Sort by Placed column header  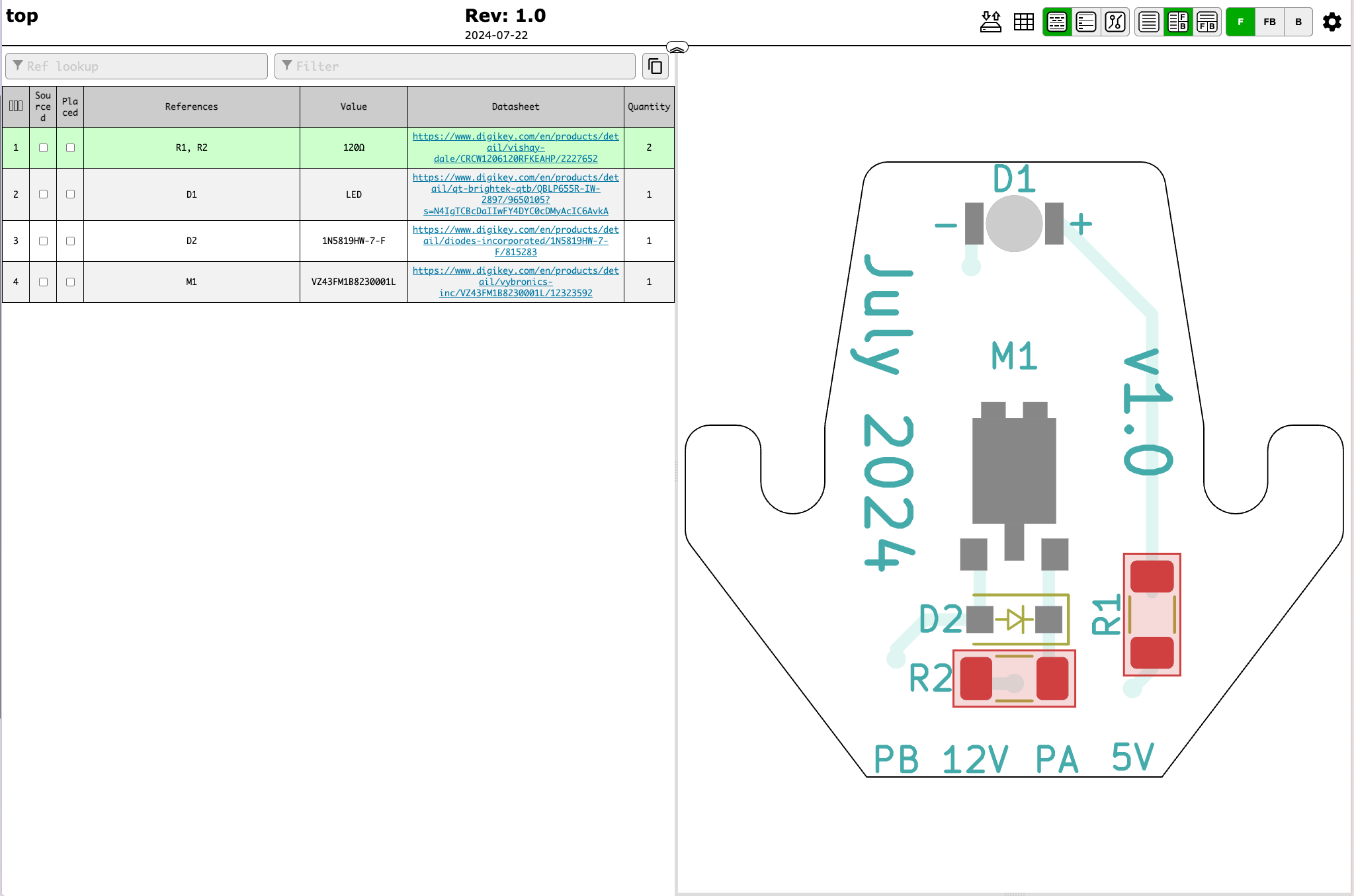[70, 106]
